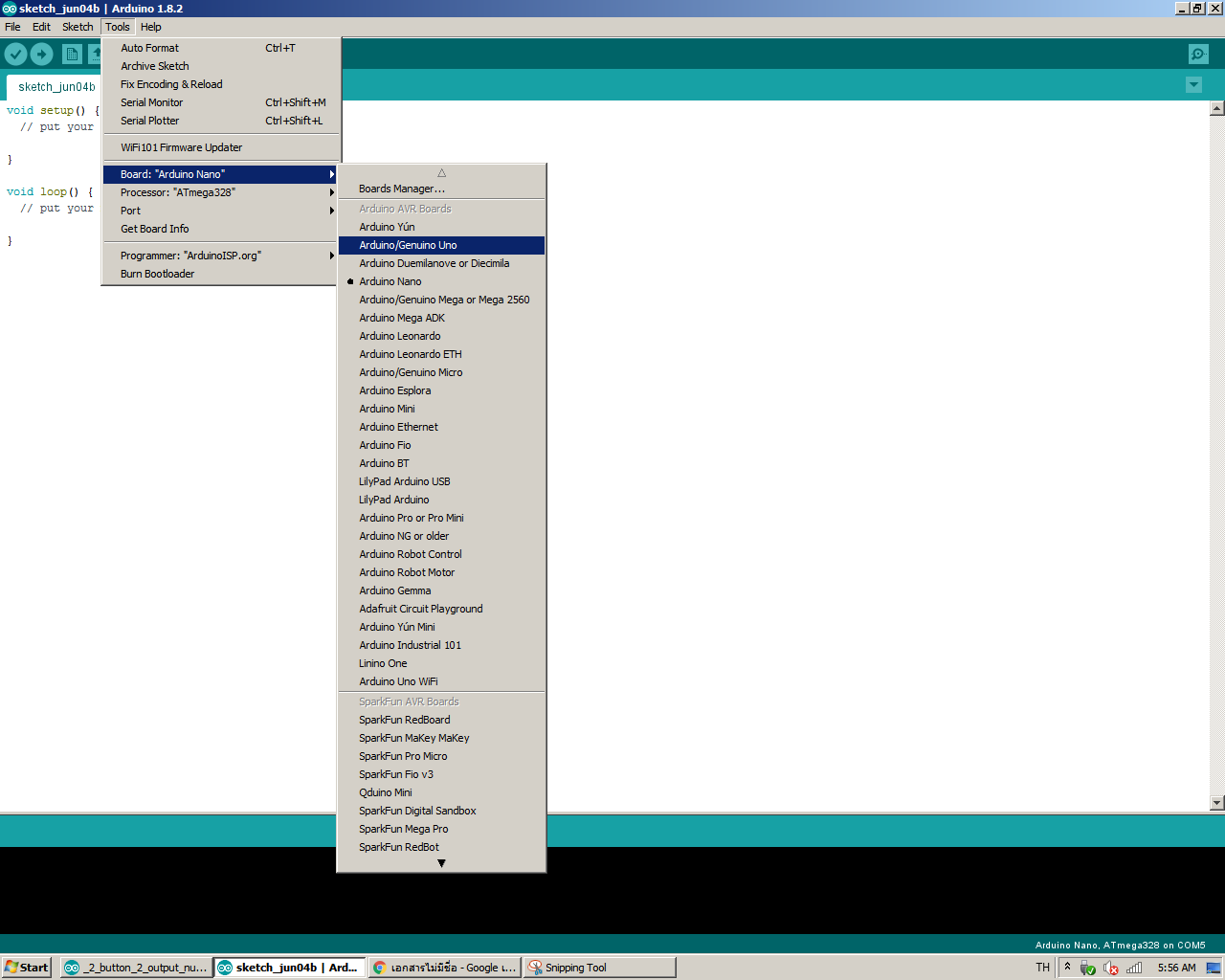Viewport: 1225px width, 980px height.
Task: Click the Upload arrow toolbar icon
Action: point(42,55)
